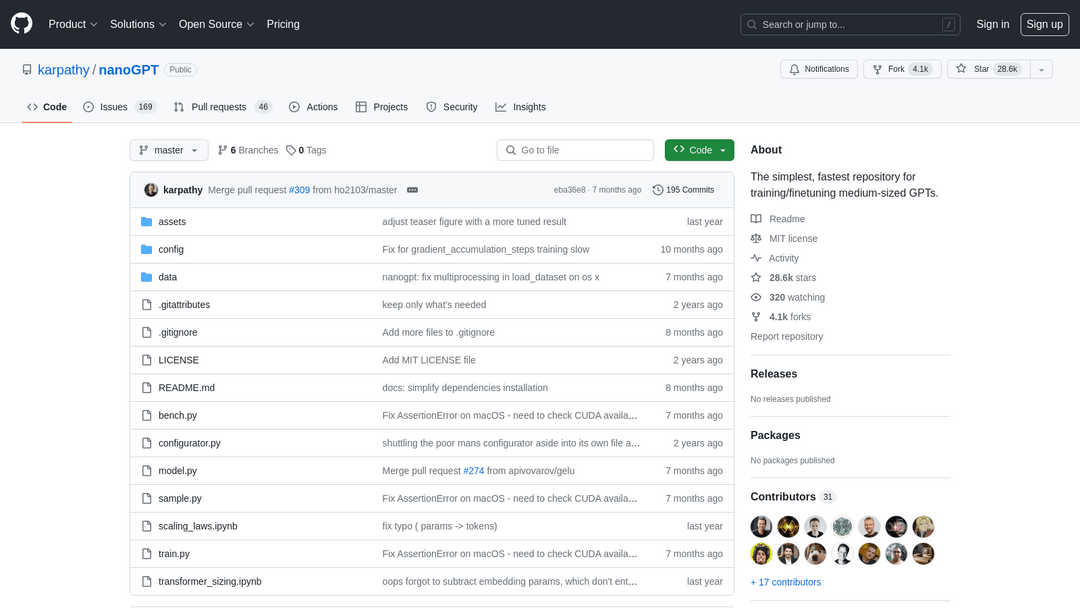Open the Actions tab
1080x608 pixels.
[x=313, y=107]
